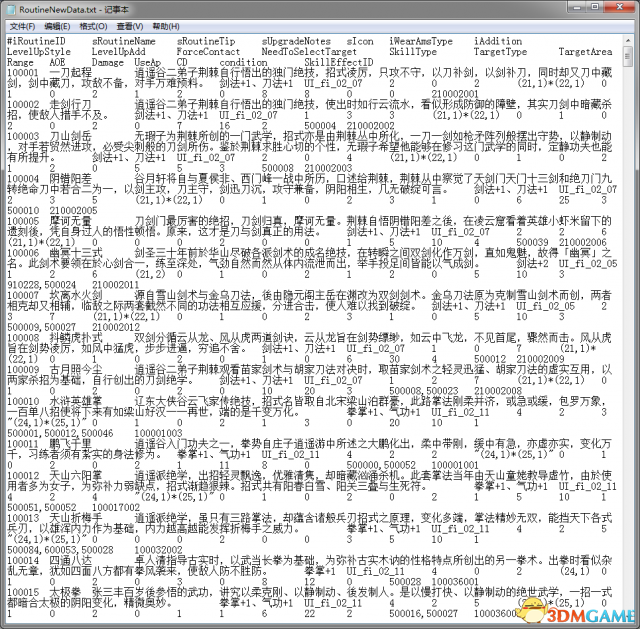Screen dimensions: 640x629
Task: Click the AOE header text
Action: coord(57,62)
